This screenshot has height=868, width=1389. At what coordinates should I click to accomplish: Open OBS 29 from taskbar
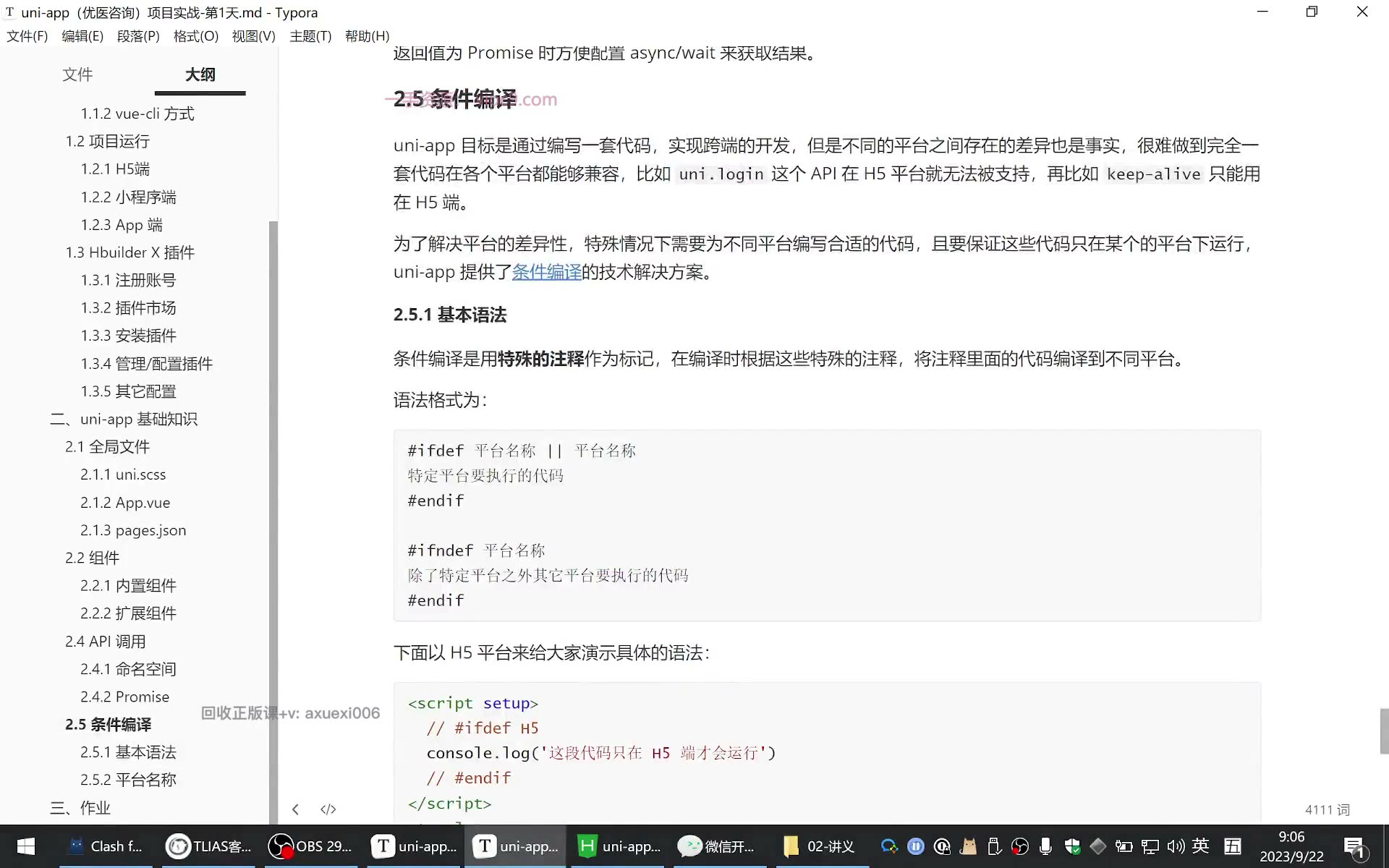311,846
